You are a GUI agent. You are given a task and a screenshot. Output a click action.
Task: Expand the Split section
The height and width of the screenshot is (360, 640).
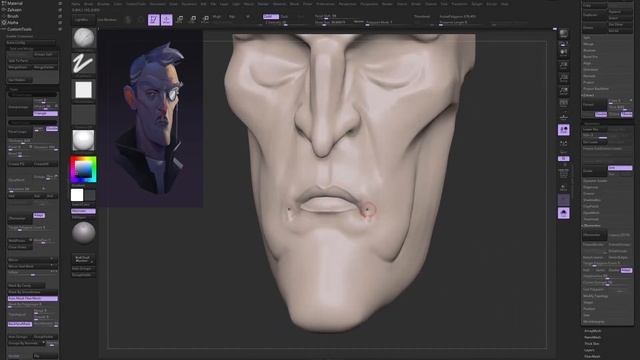pyautogui.click(x=587, y=38)
